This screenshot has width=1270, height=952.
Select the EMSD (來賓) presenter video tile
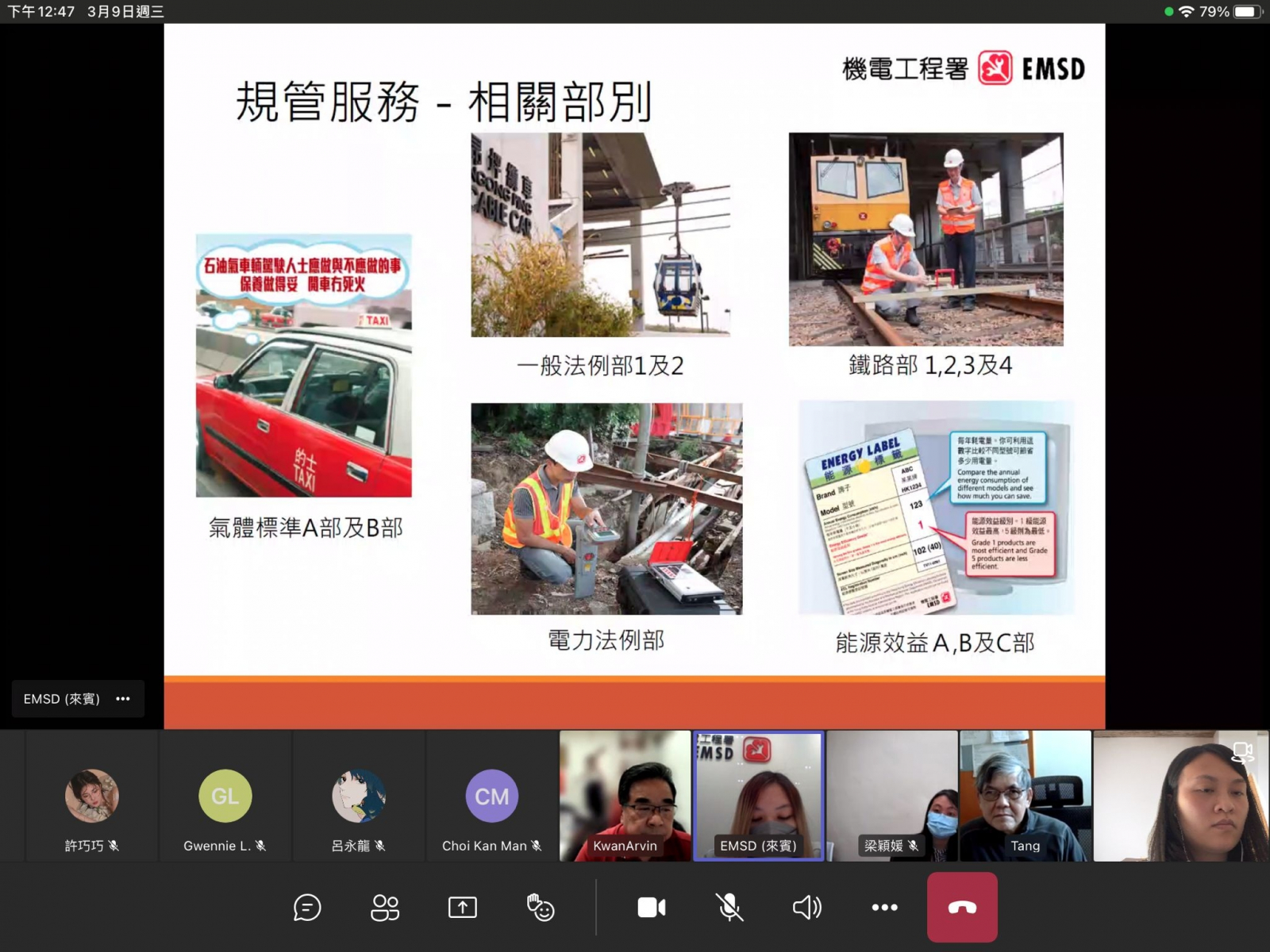759,795
